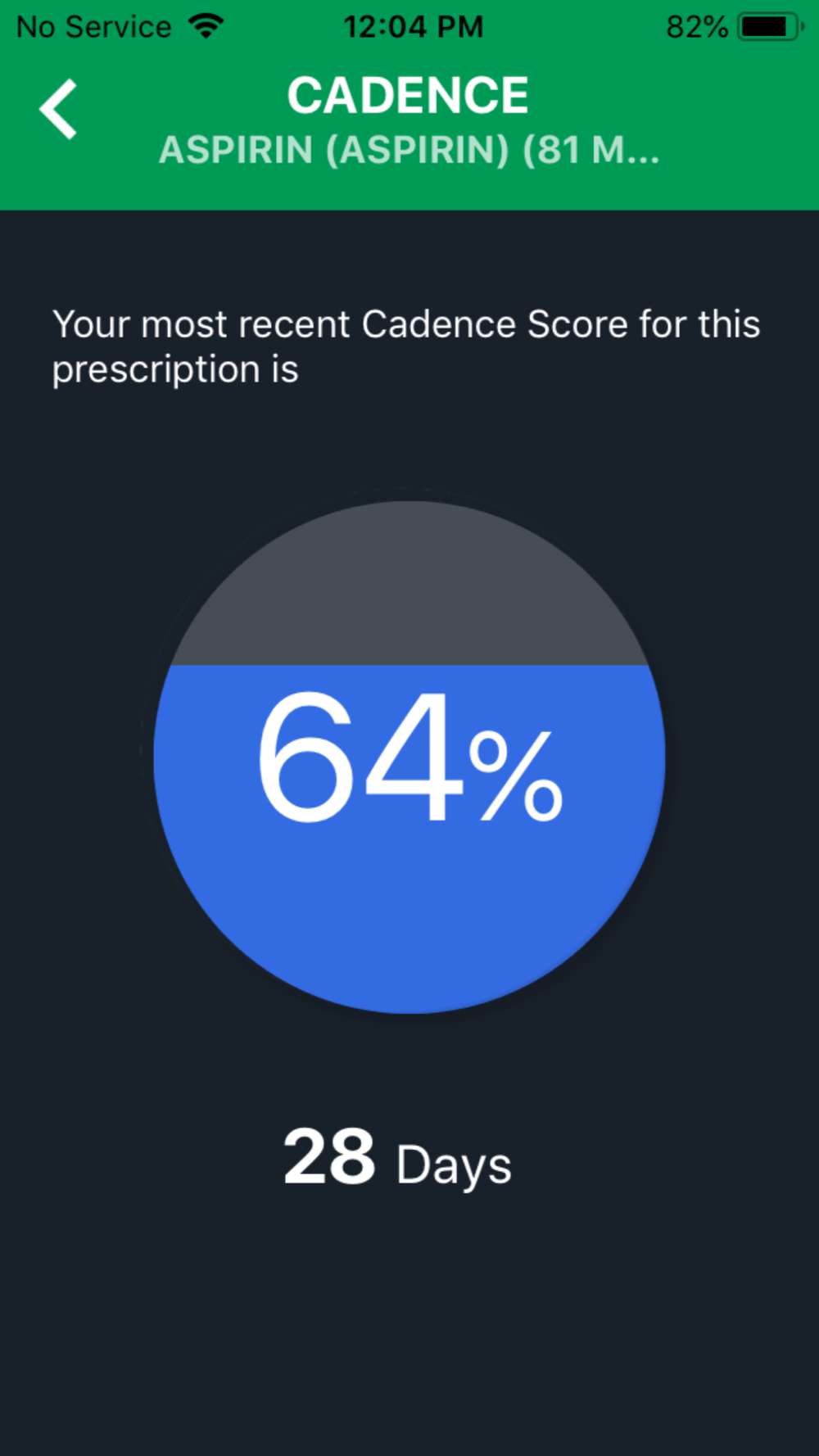Tap the words 'prescription is'
Screen dimensions: 819x1456
point(175,369)
